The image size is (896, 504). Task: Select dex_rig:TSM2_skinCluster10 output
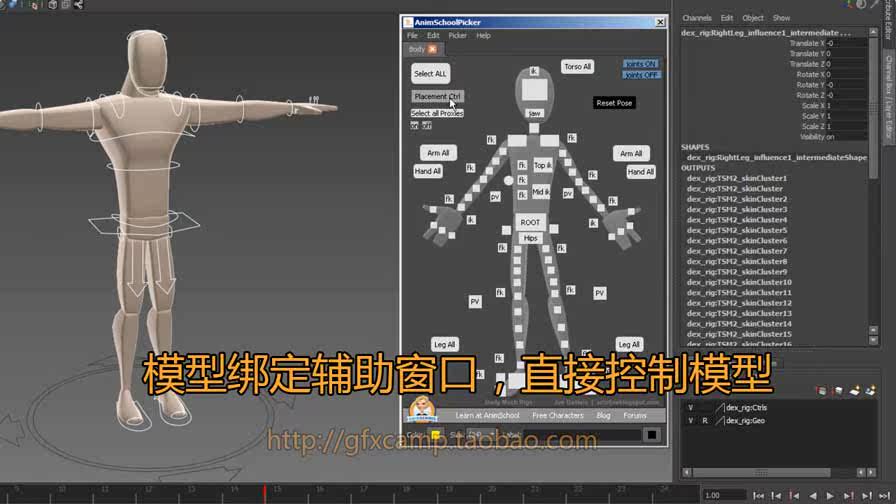[x=739, y=282]
